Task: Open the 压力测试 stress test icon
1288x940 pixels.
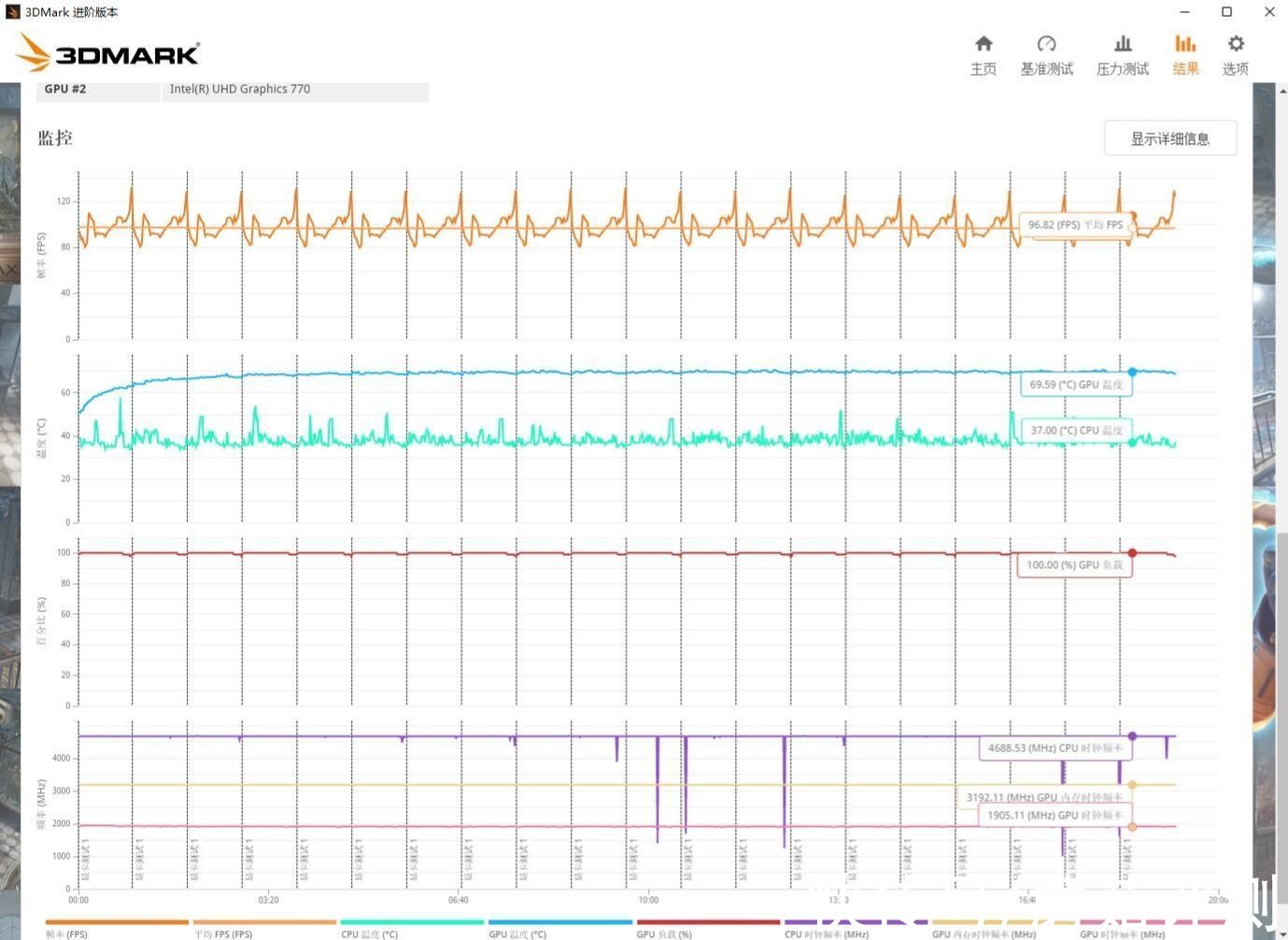Action: pos(1123,44)
